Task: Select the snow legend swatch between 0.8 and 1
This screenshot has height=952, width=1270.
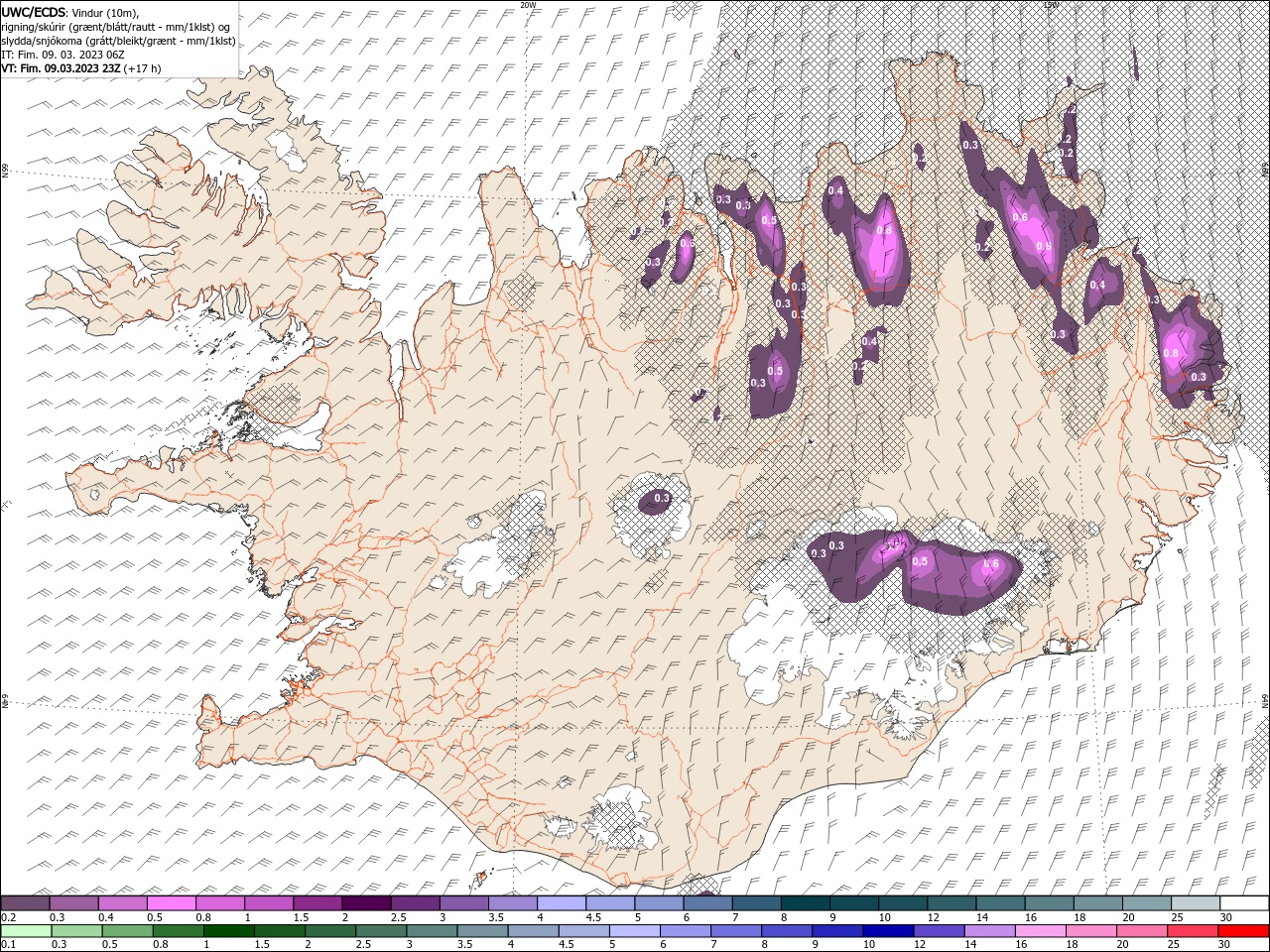Action: pyautogui.click(x=219, y=903)
